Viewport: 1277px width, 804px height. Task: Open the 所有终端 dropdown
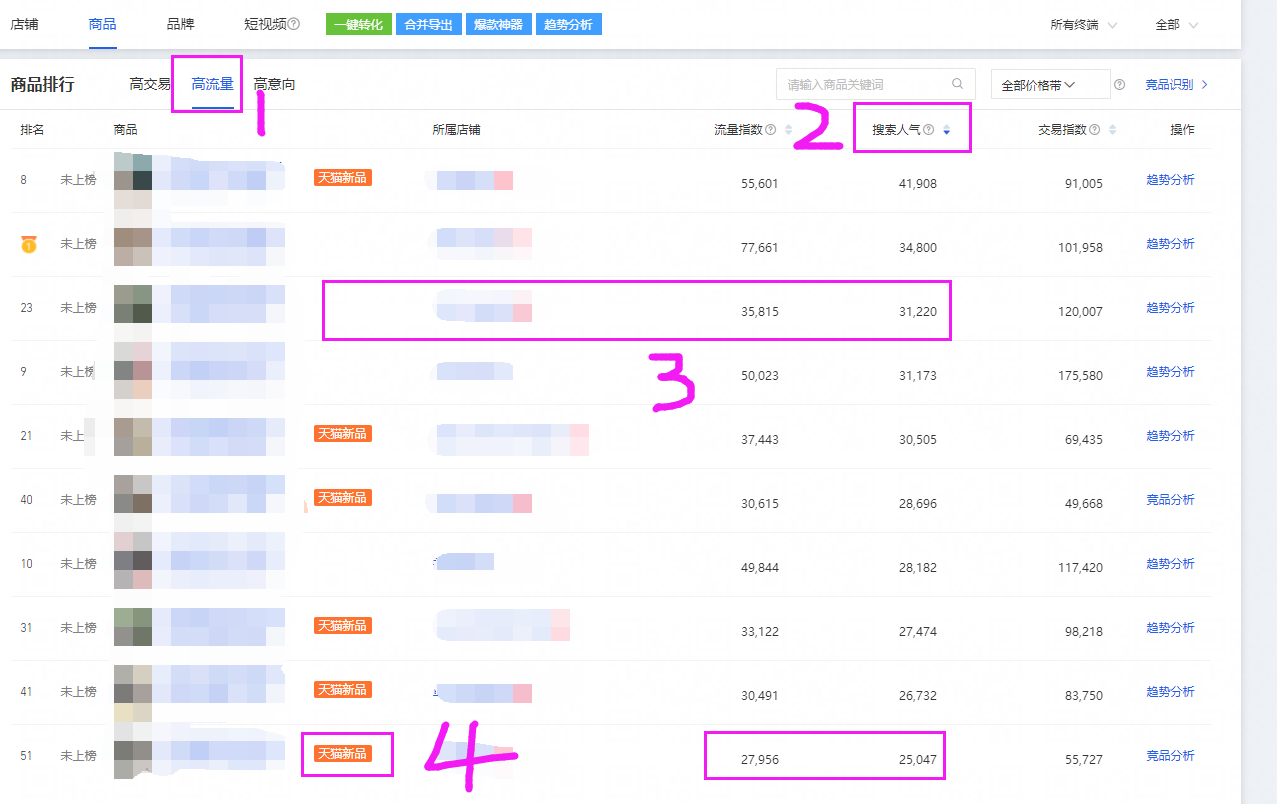(1083, 25)
